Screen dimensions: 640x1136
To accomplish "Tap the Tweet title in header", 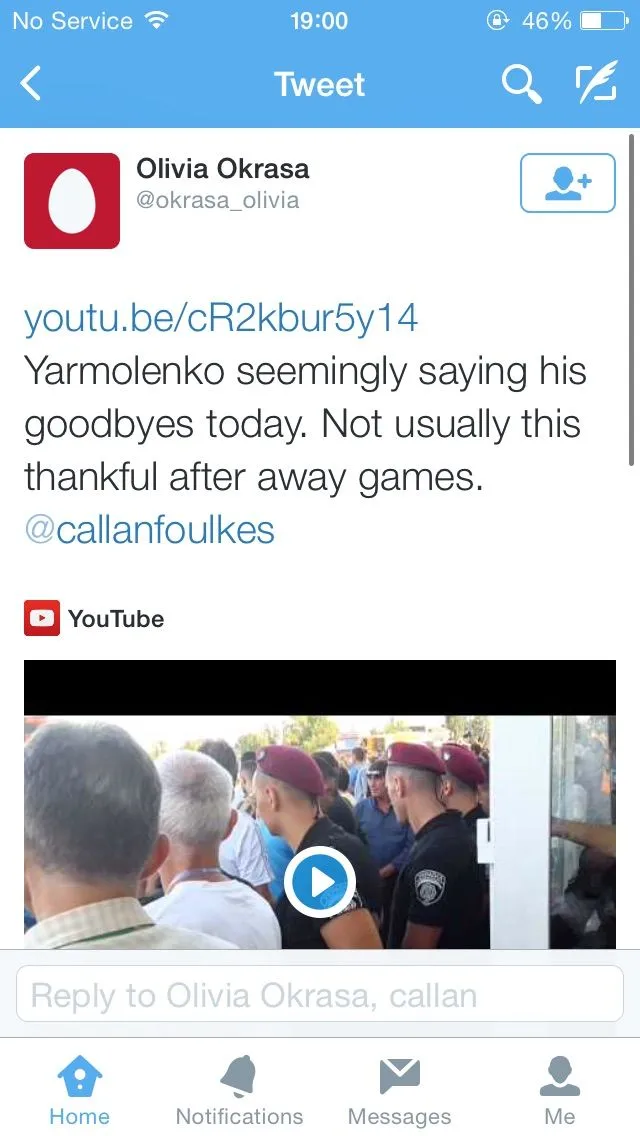I will pyautogui.click(x=320, y=84).
